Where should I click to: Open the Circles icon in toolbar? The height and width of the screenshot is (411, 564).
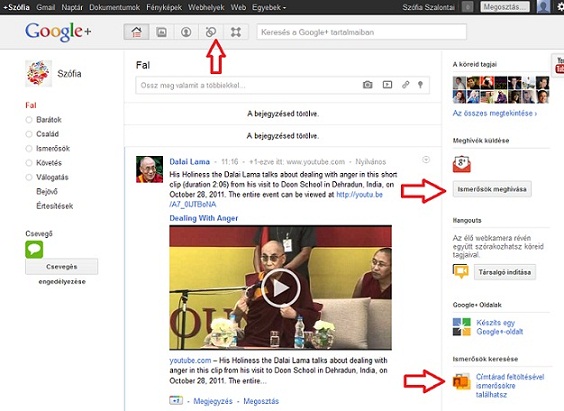tap(211, 32)
